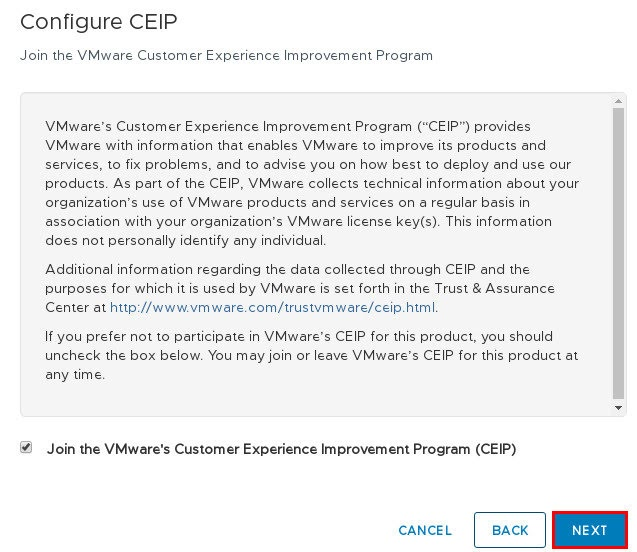Click the scrollbar up arrow in CEIP text
Viewport: 637px width, 552px height.
coord(618,101)
